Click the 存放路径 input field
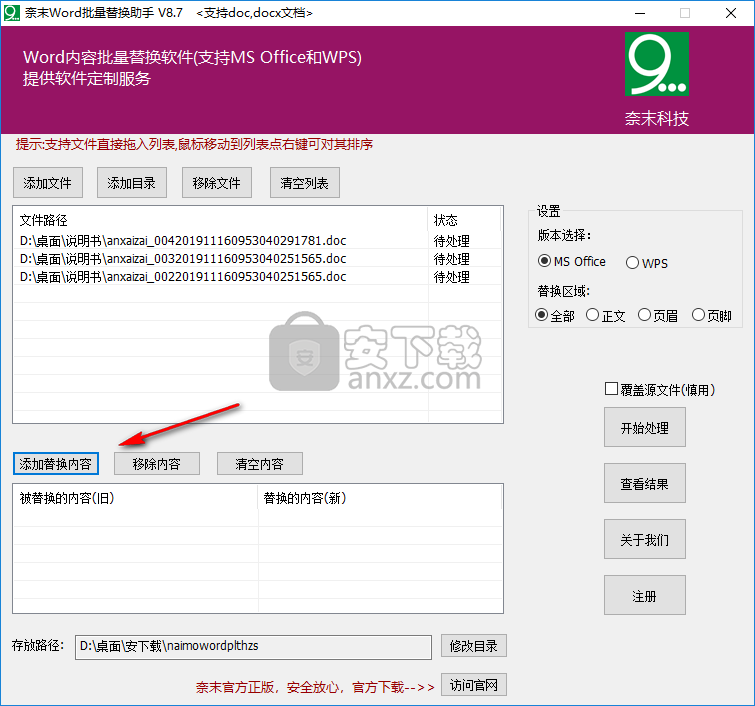This screenshot has height=706, width=755. coord(254,646)
